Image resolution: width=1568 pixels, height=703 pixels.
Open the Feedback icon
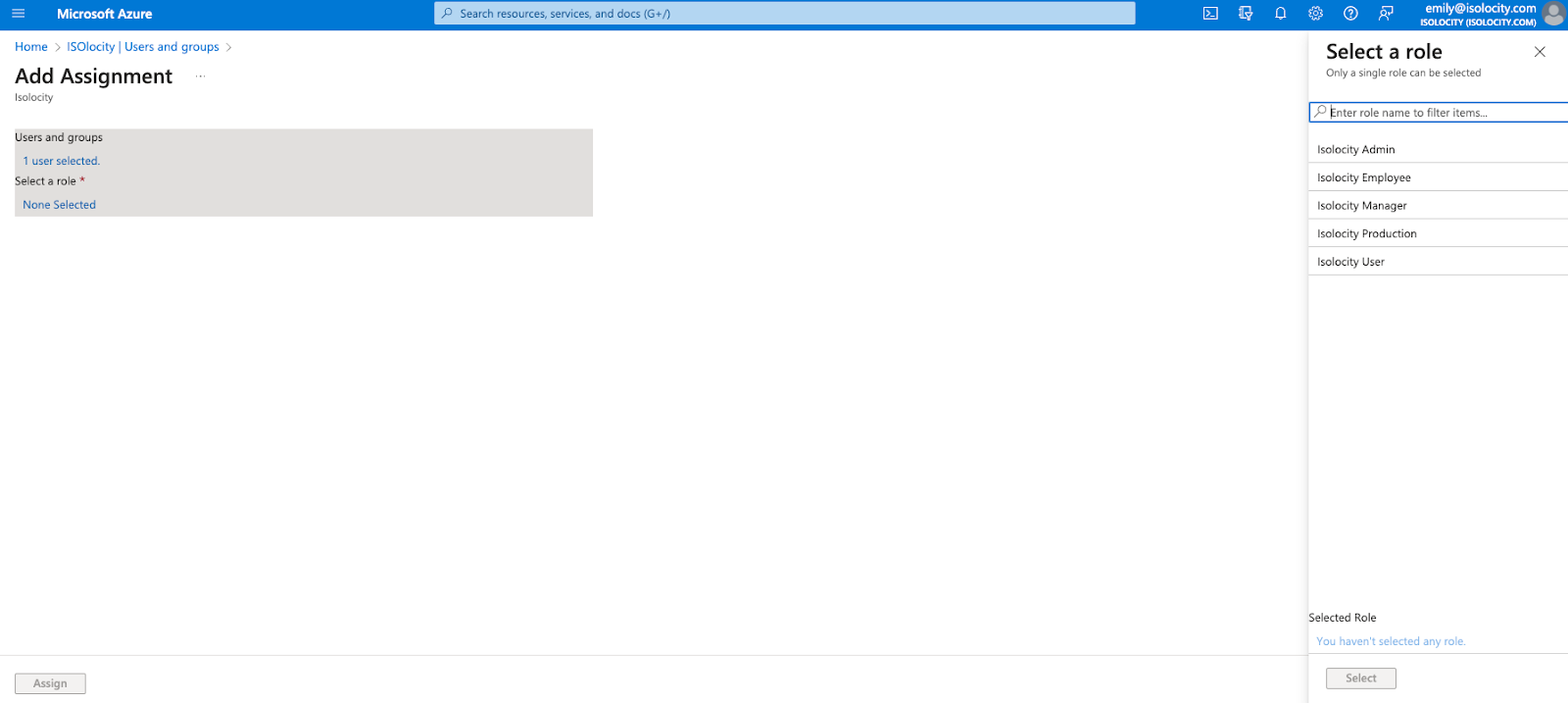[1386, 14]
